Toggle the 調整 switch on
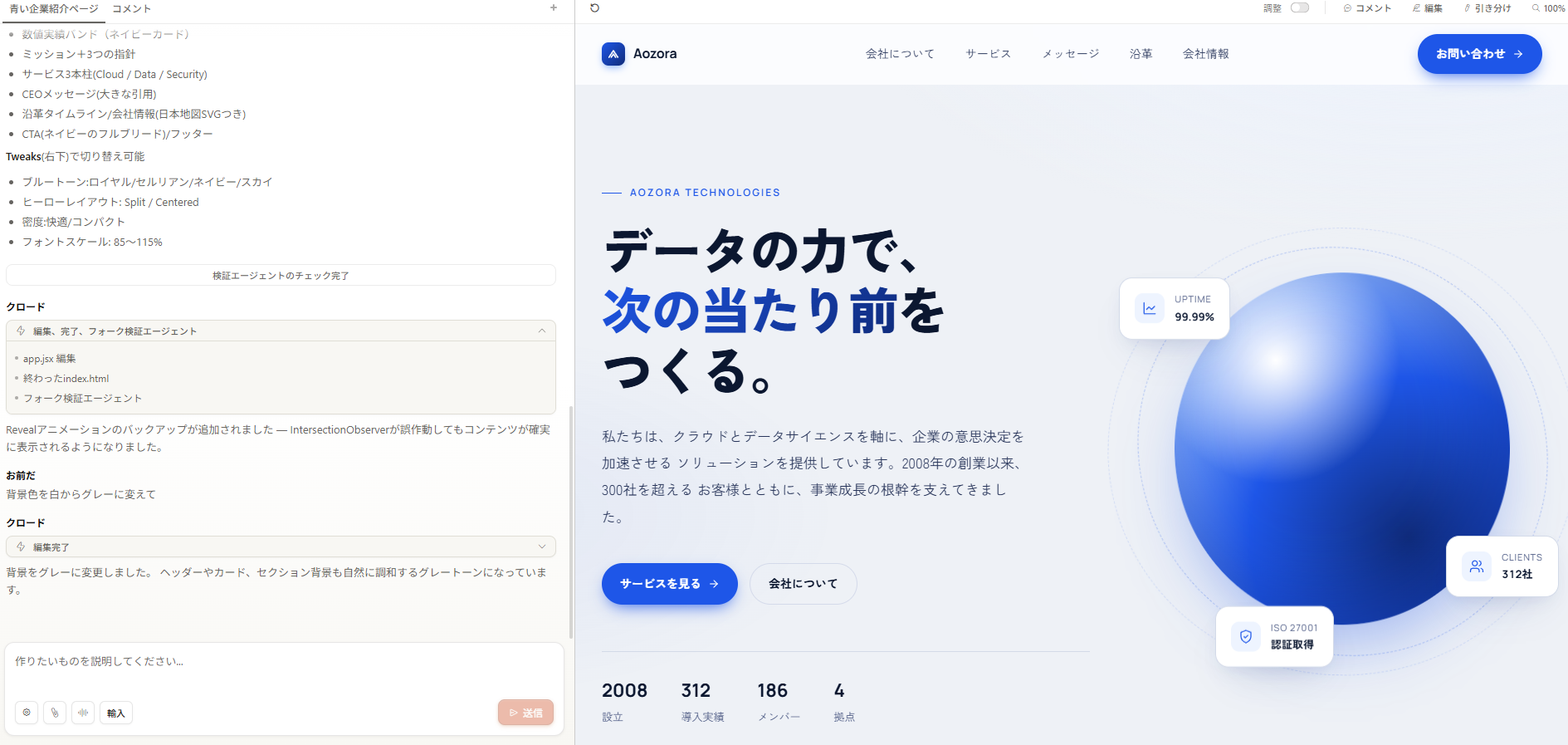The width and height of the screenshot is (1568, 745). (x=1300, y=8)
